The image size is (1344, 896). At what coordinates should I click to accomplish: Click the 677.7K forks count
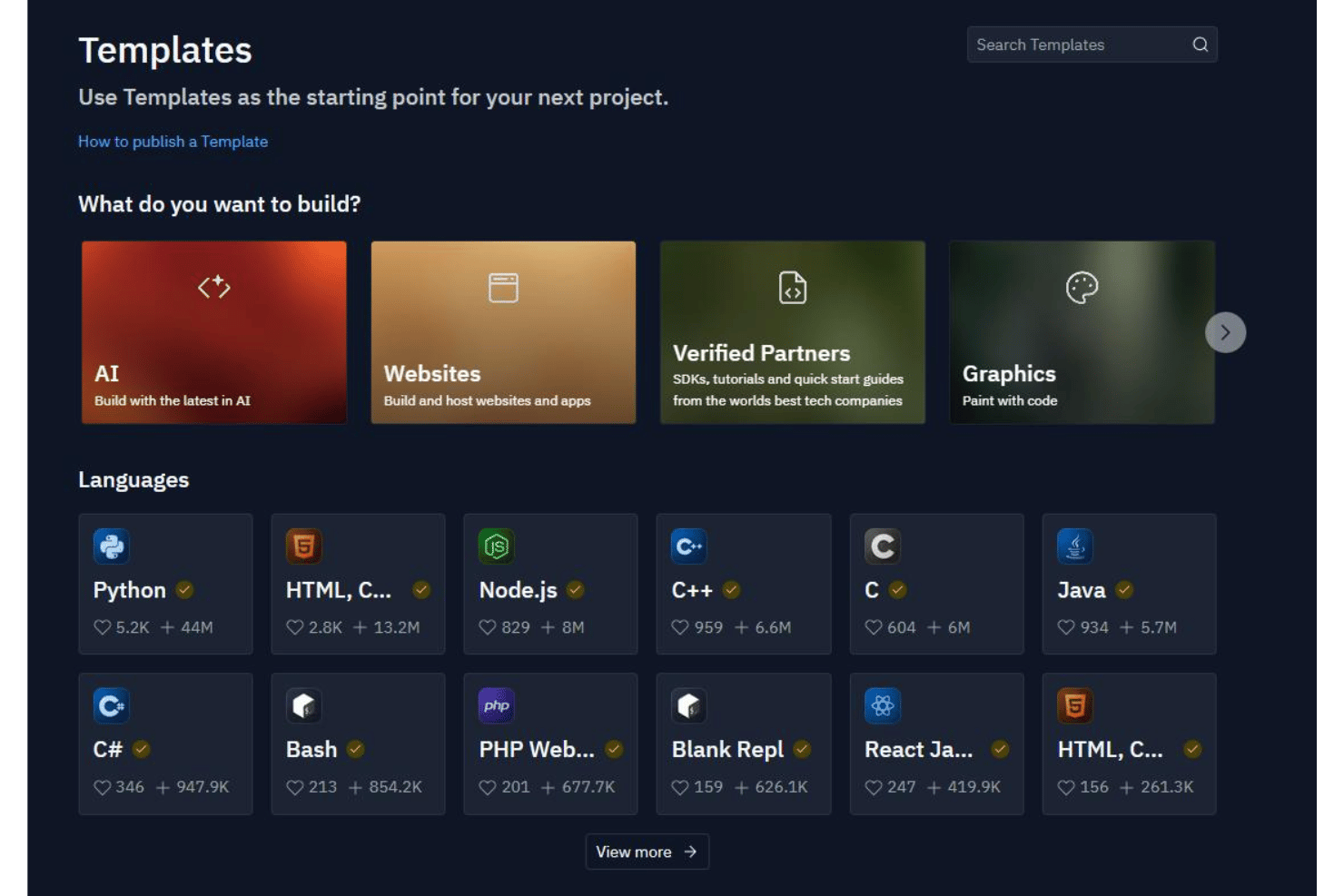click(588, 787)
